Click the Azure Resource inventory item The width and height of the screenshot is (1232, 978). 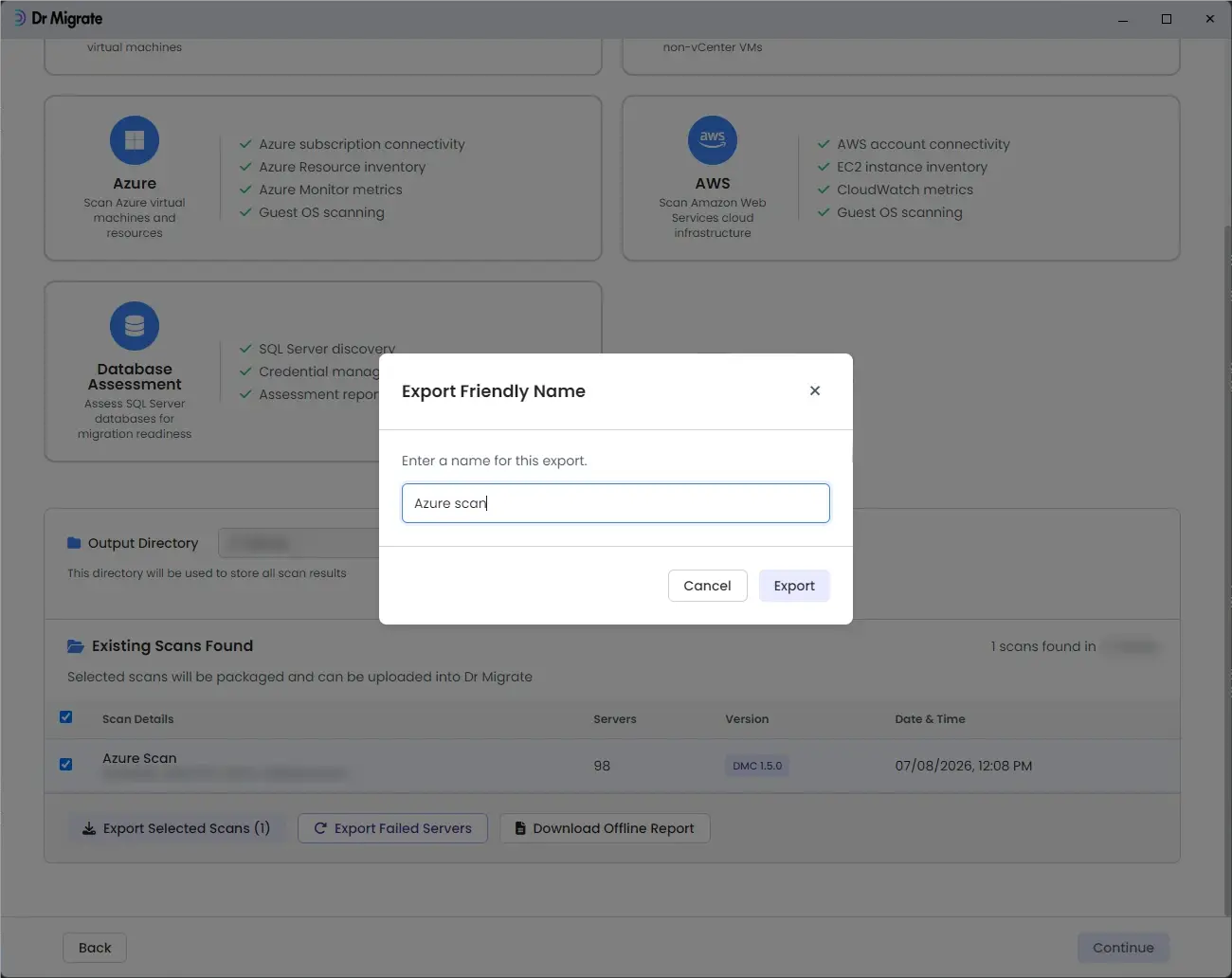coord(342,167)
